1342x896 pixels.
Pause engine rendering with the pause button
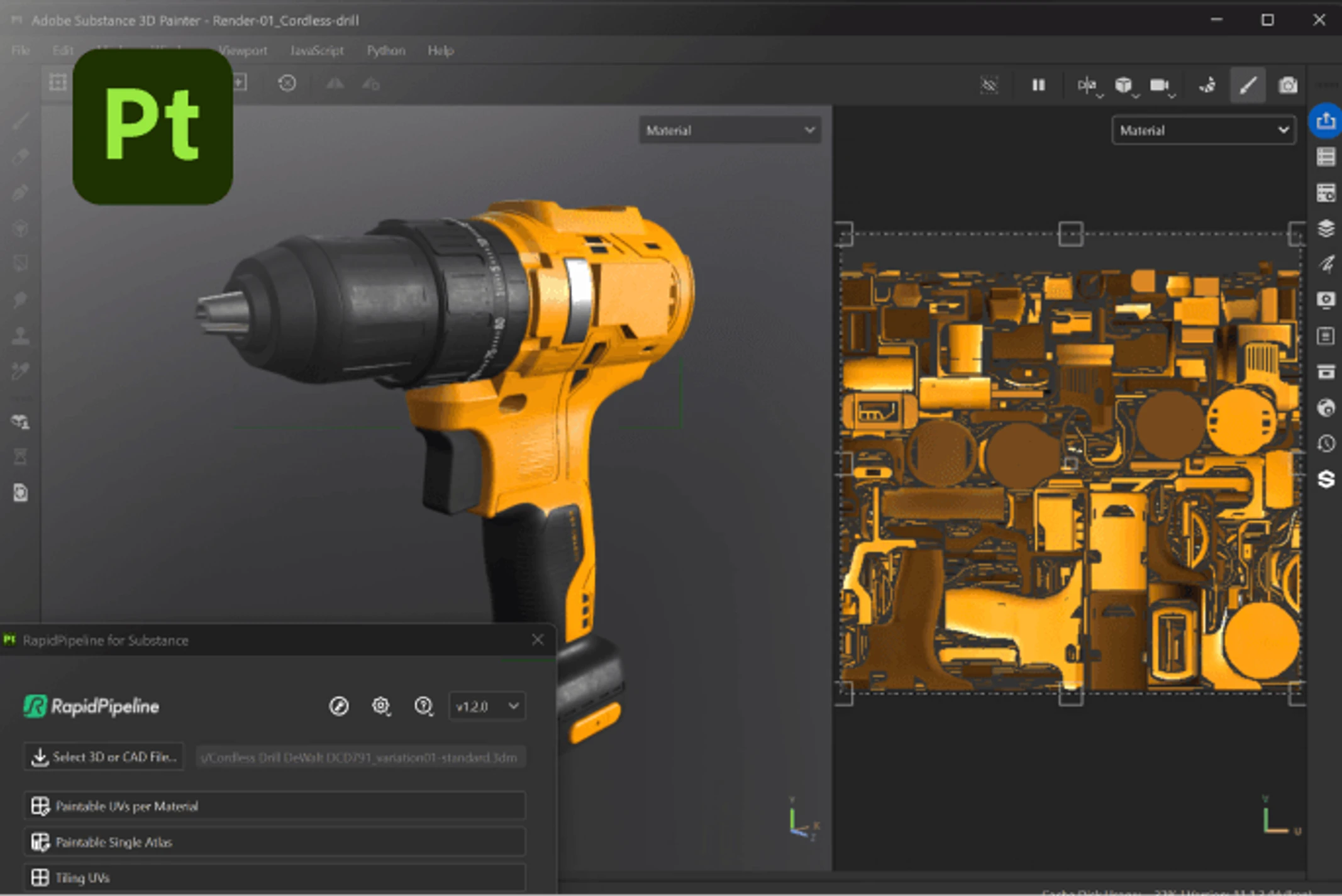coord(1038,85)
